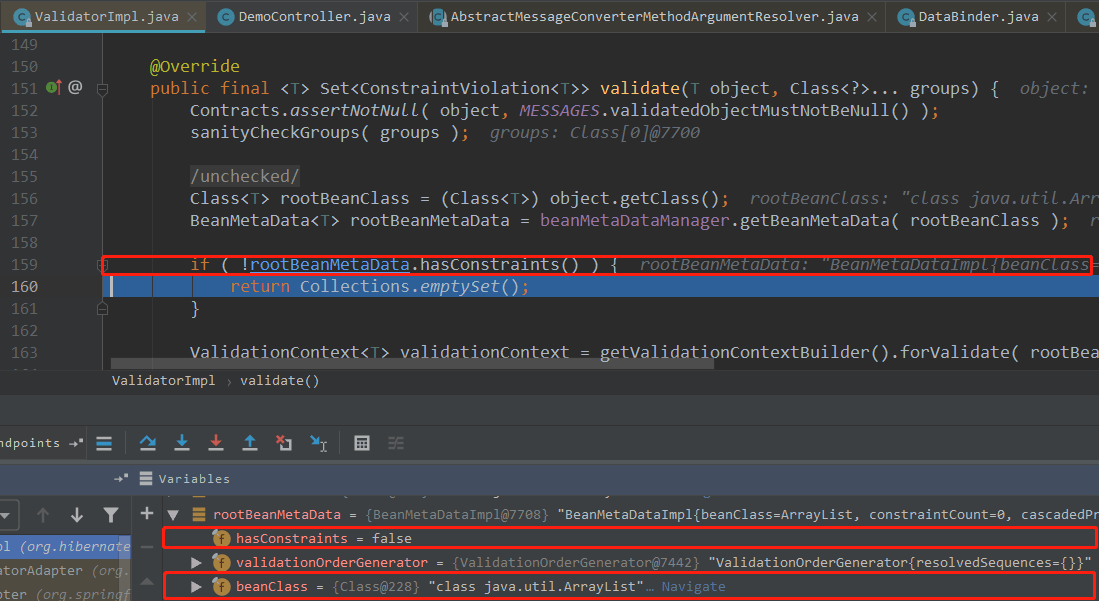Click the filter funnel icon in Variables panel
The image size is (1099, 601).
coord(111,513)
